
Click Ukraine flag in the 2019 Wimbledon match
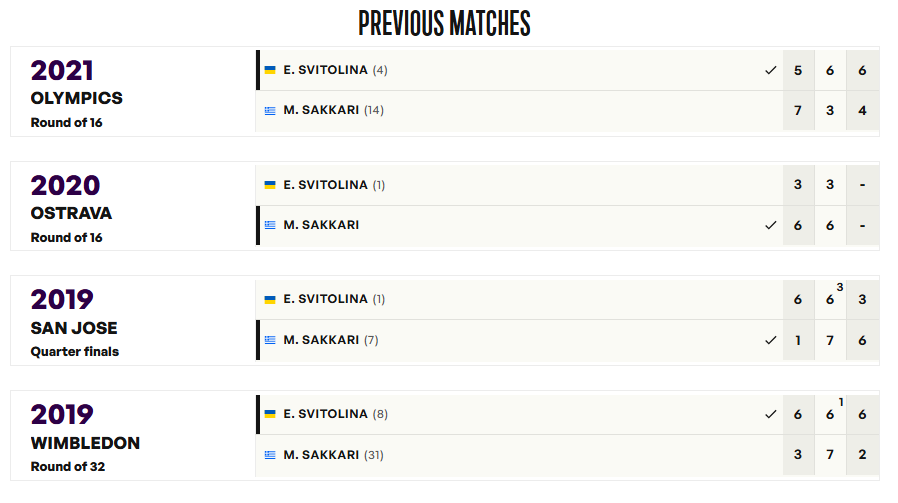270,414
